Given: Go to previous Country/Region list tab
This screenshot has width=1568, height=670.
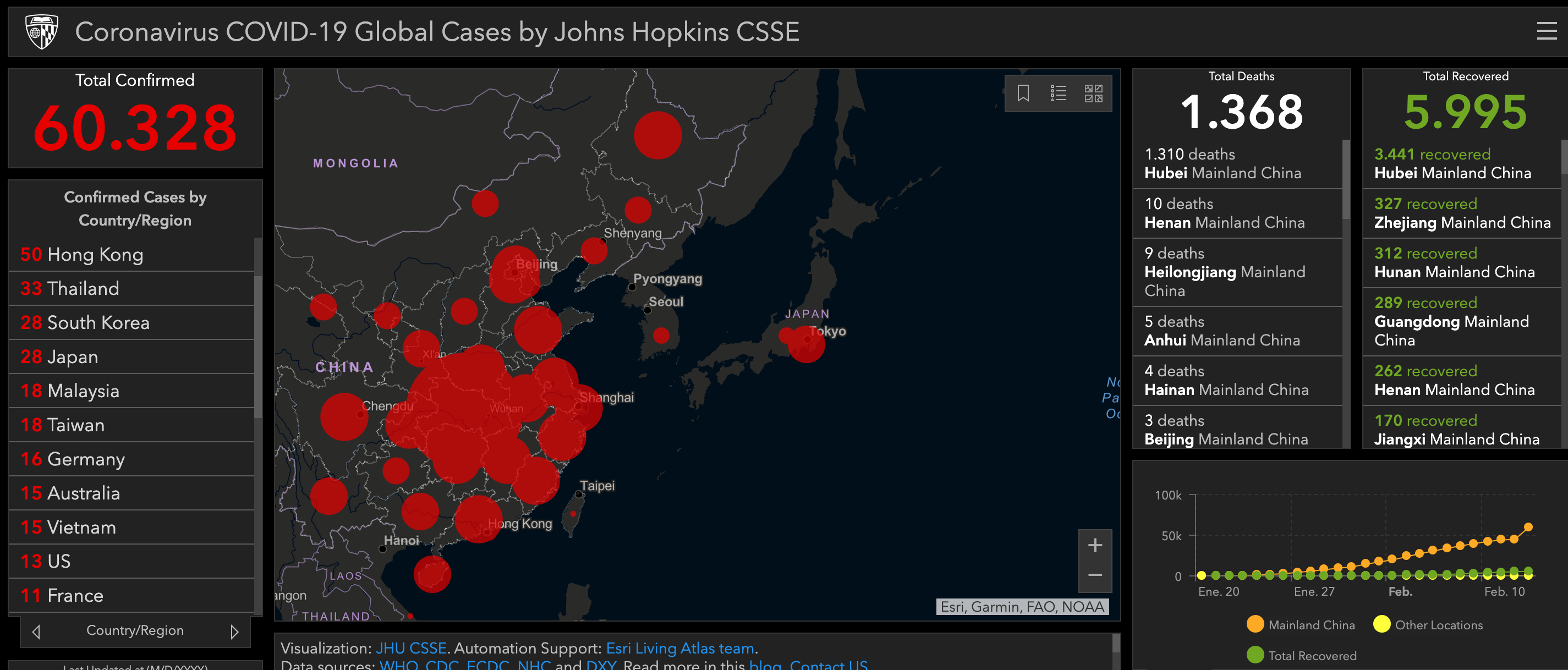Looking at the screenshot, I should (x=36, y=632).
